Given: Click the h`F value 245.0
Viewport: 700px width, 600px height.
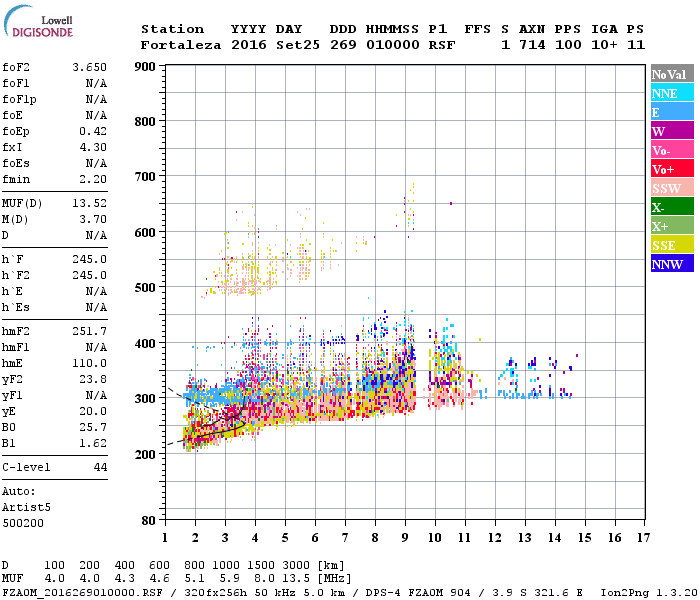Looking at the screenshot, I should [90, 259].
